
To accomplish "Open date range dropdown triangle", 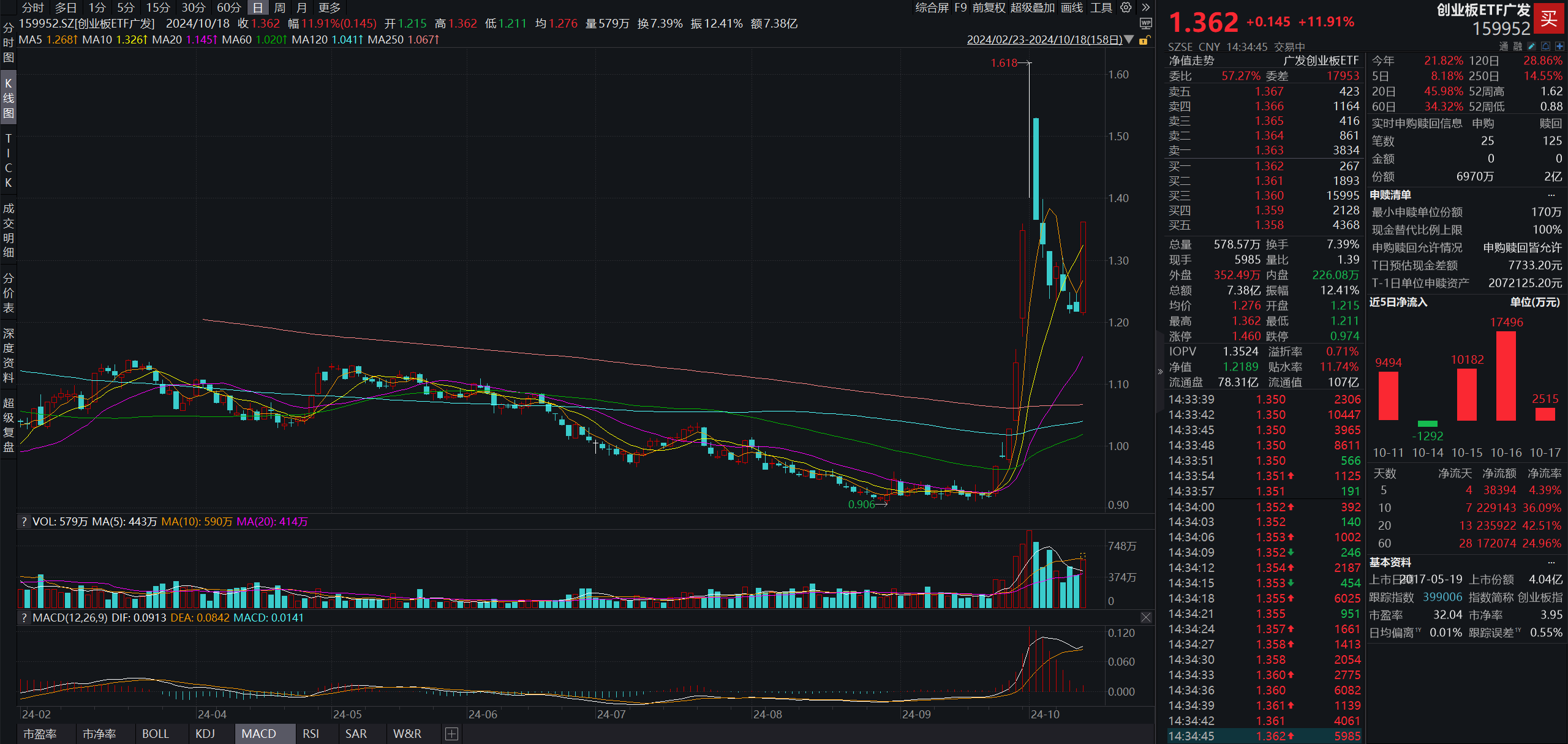I will (1129, 39).
